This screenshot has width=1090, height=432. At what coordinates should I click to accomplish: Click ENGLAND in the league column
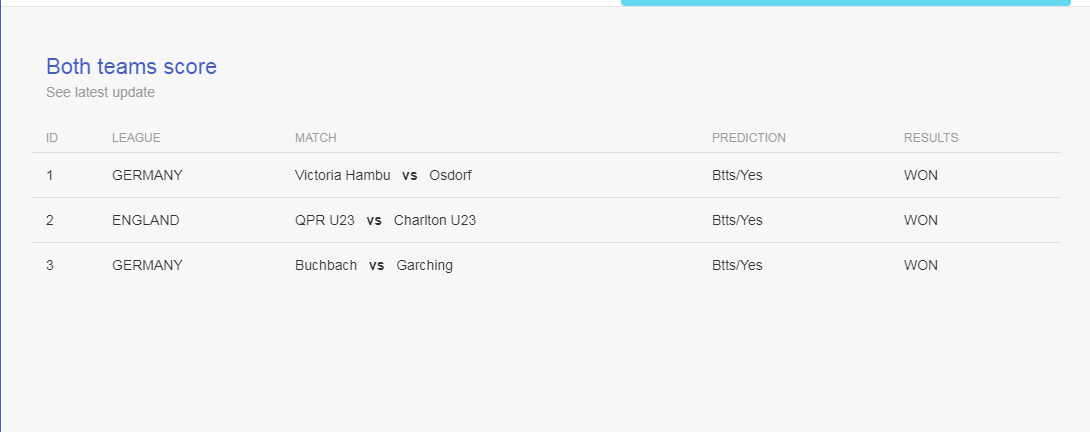(x=145, y=221)
